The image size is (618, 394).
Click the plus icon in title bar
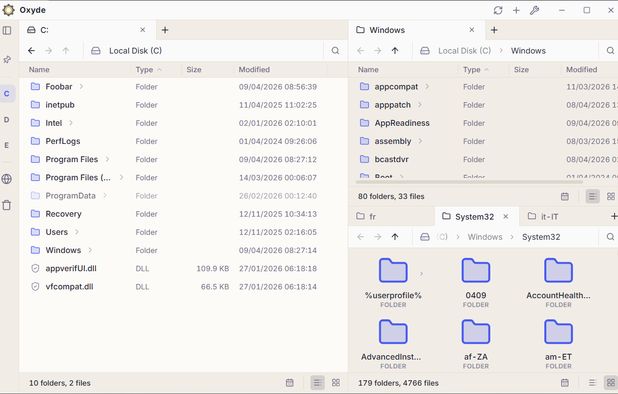point(516,10)
